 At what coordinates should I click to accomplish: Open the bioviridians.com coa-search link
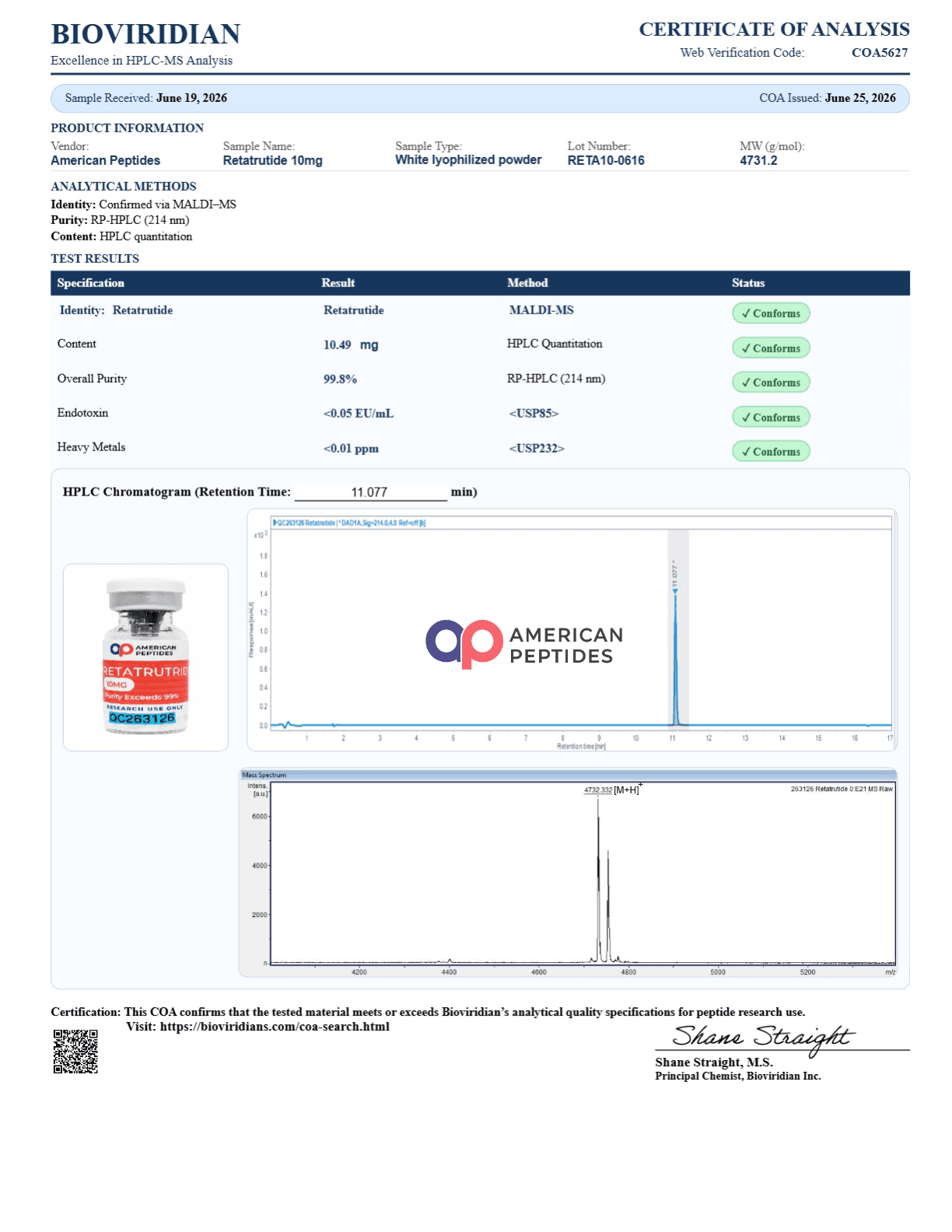(275, 1027)
